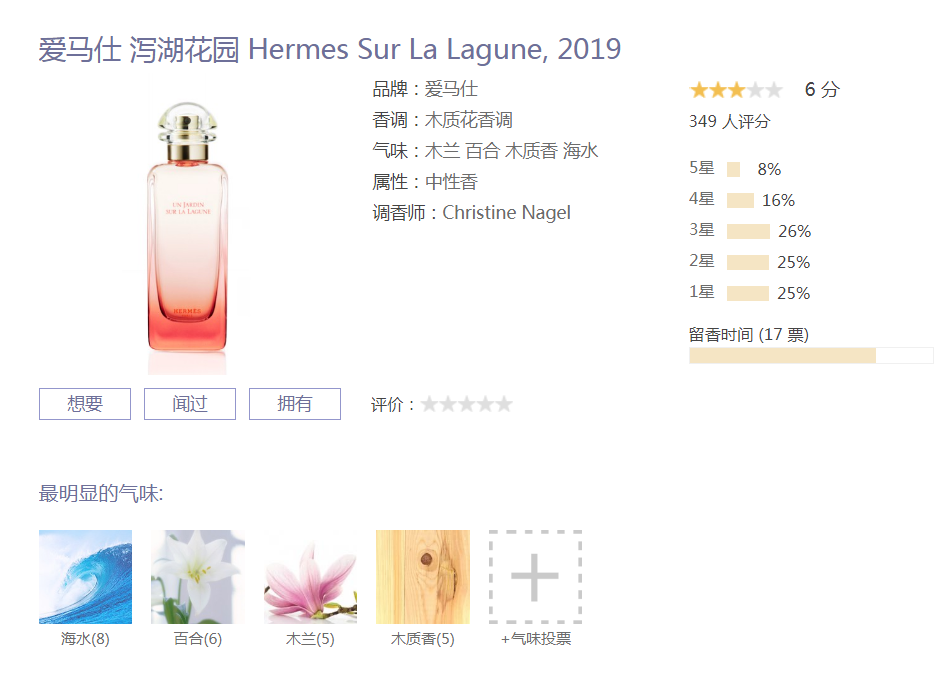
Task: Open the magnolia 木兰 scent image
Action: 310,576
